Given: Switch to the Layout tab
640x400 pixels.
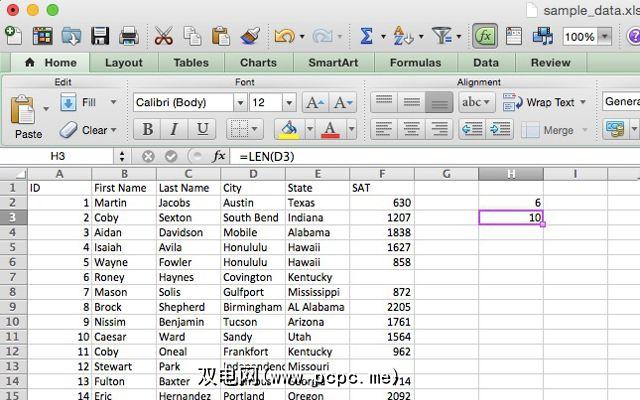Looking at the screenshot, I should tap(124, 63).
